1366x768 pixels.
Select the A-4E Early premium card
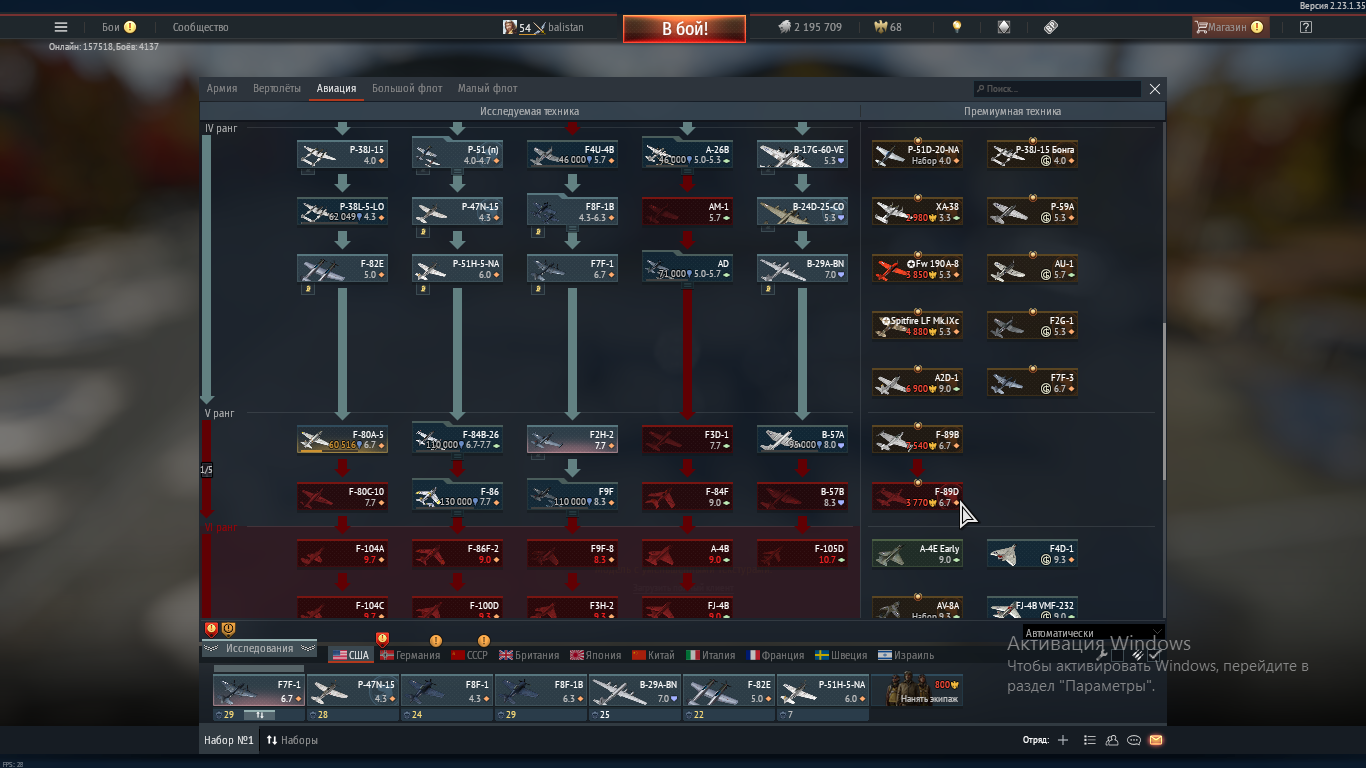click(x=917, y=554)
